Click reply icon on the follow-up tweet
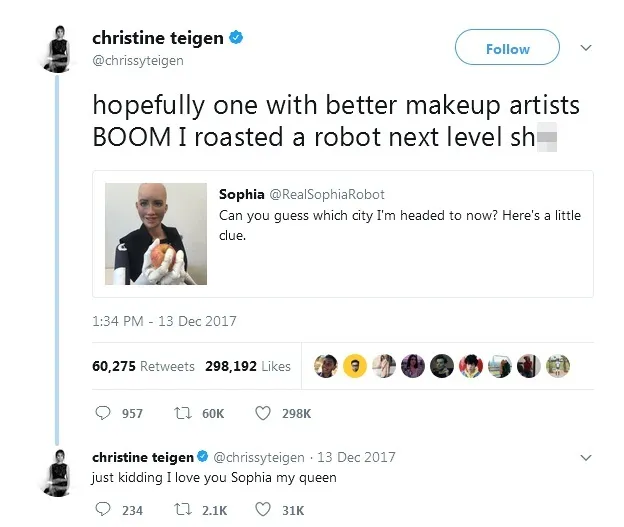 pyautogui.click(x=103, y=510)
